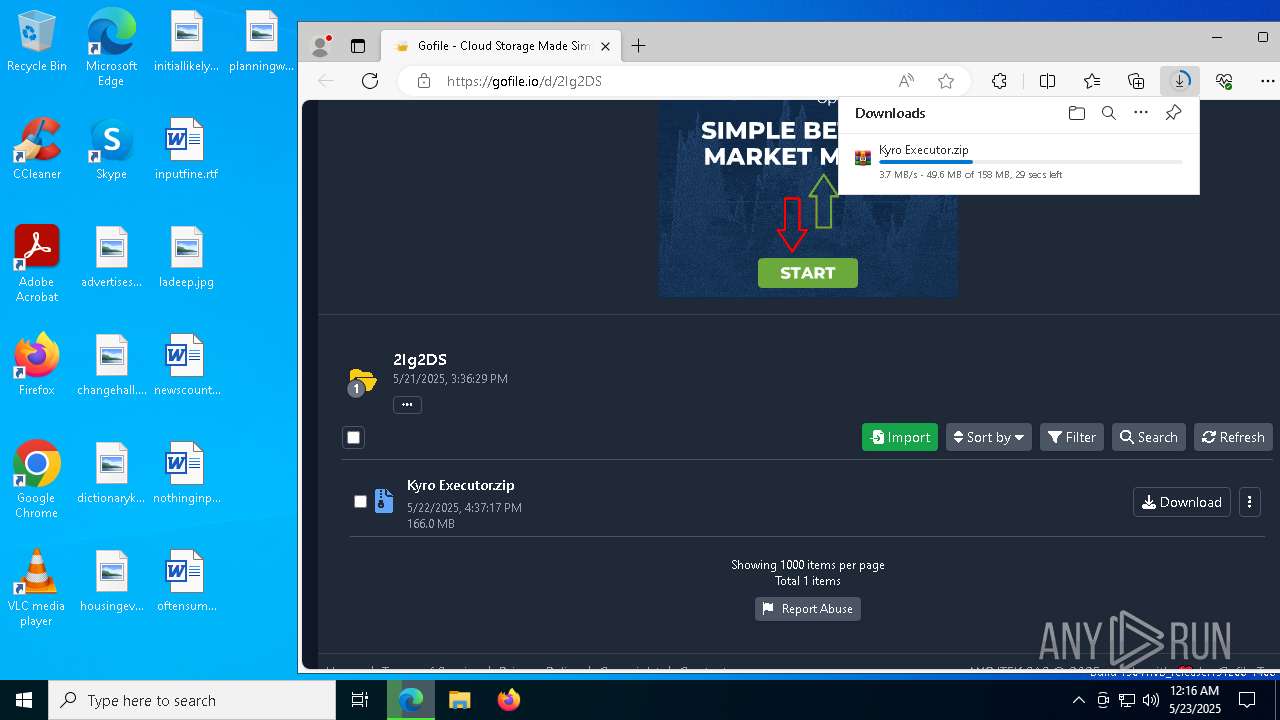Open the 2Ig2DS folder icon
The width and height of the screenshot is (1280, 720).
pos(362,380)
